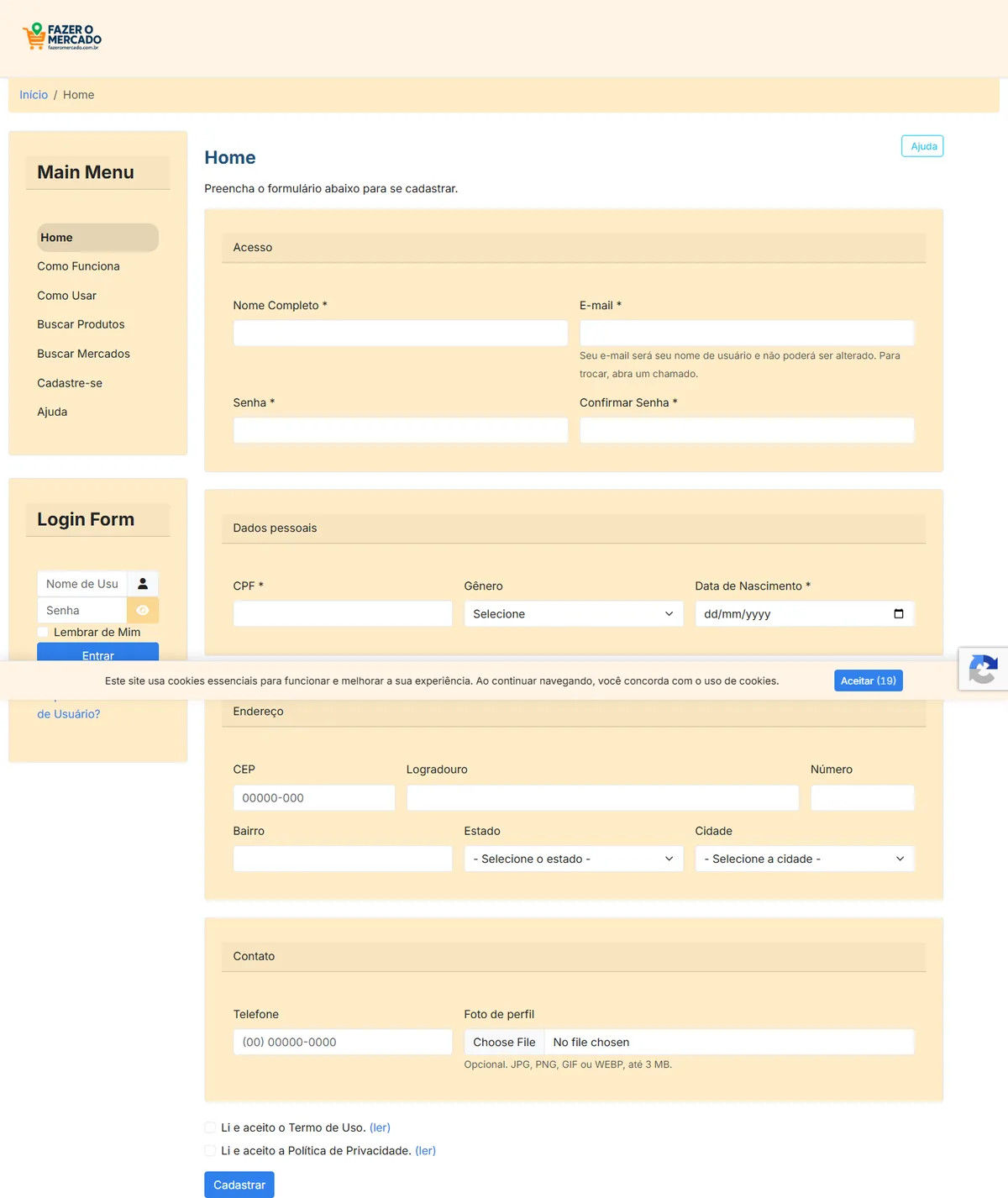Image resolution: width=1008 pixels, height=1198 pixels.
Task: Follow the Início breadcrumb link
Action: tap(34, 95)
